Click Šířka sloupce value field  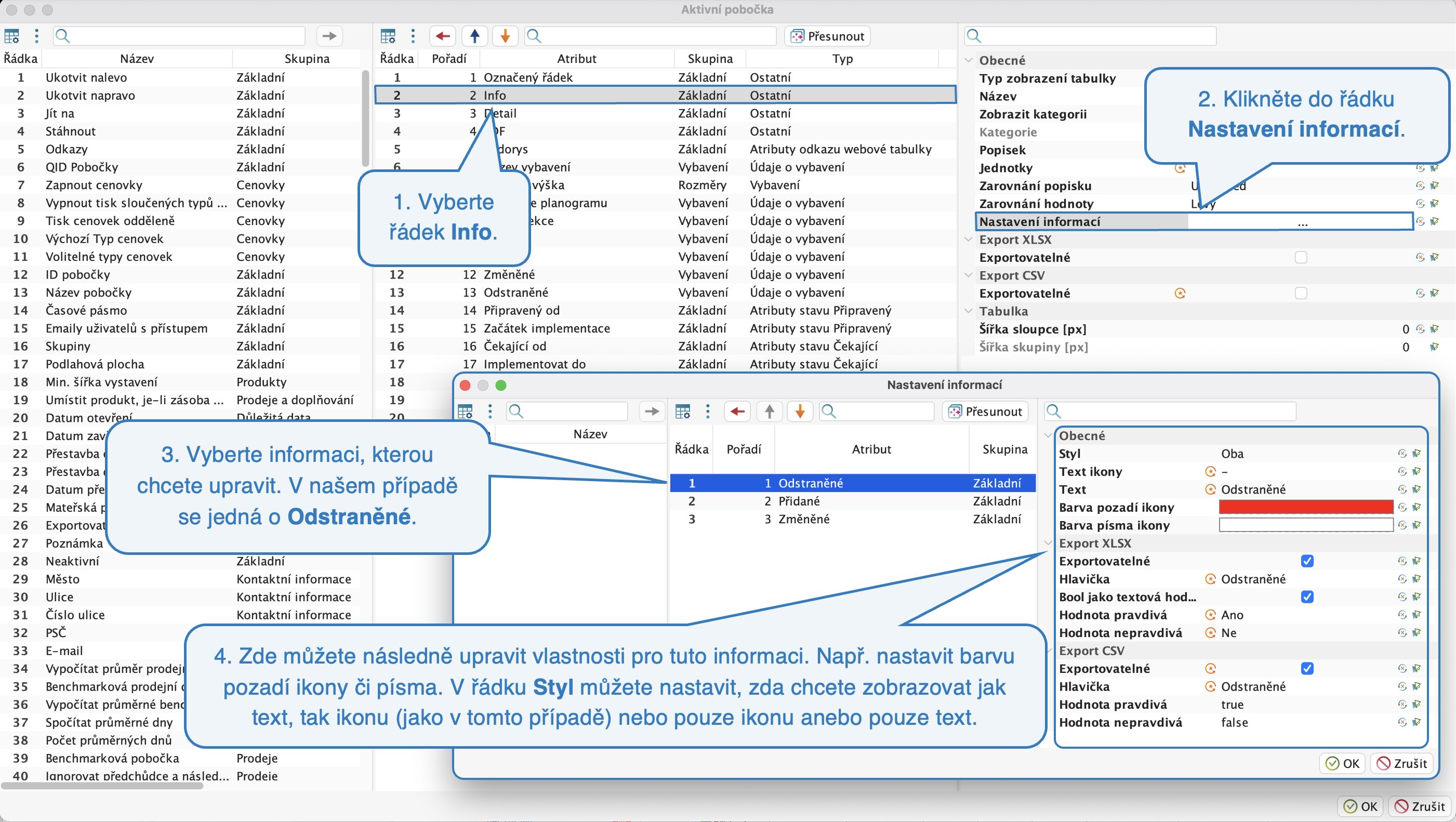(x=1300, y=329)
